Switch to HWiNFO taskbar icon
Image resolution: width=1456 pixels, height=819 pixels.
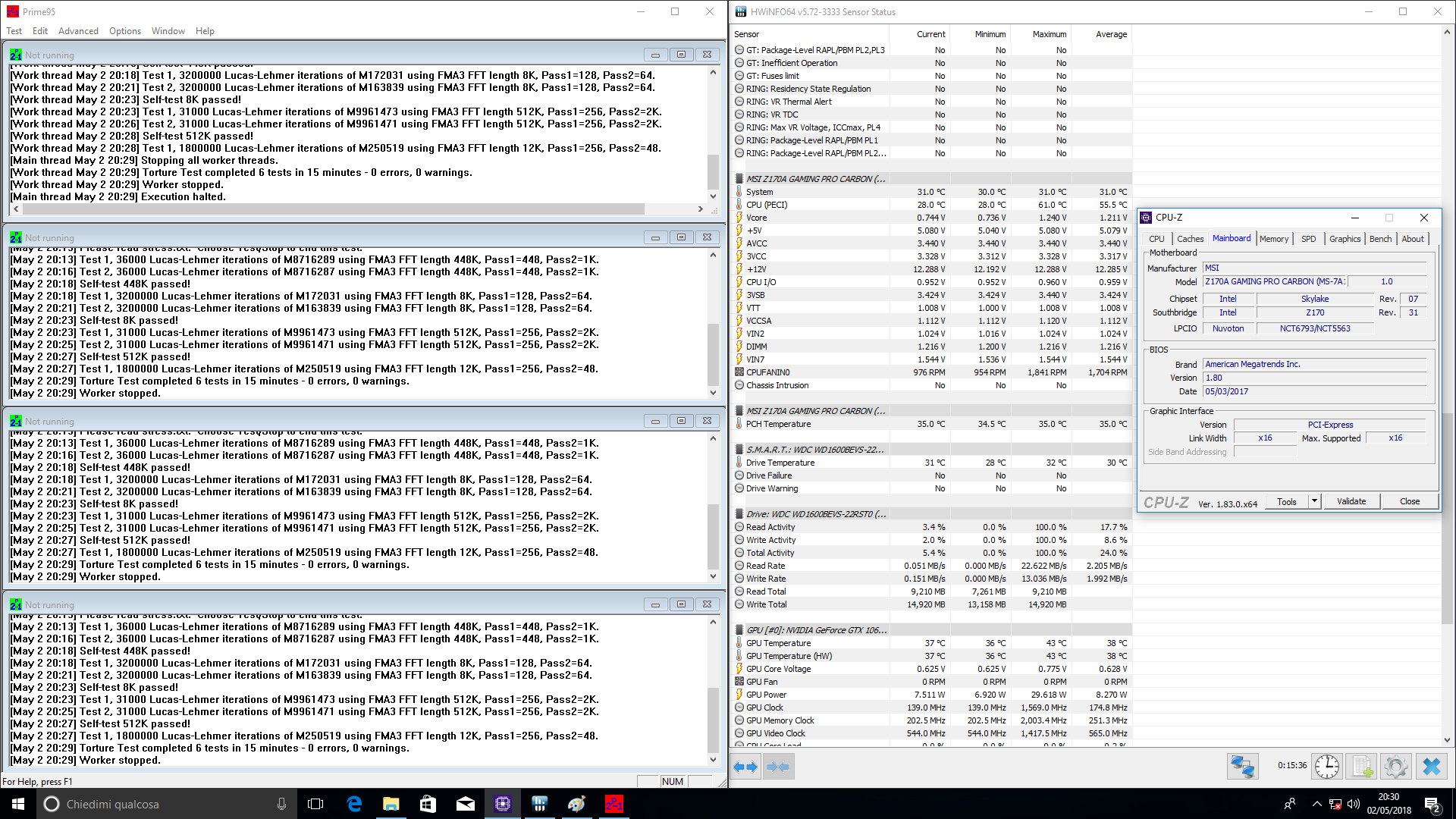click(540, 804)
